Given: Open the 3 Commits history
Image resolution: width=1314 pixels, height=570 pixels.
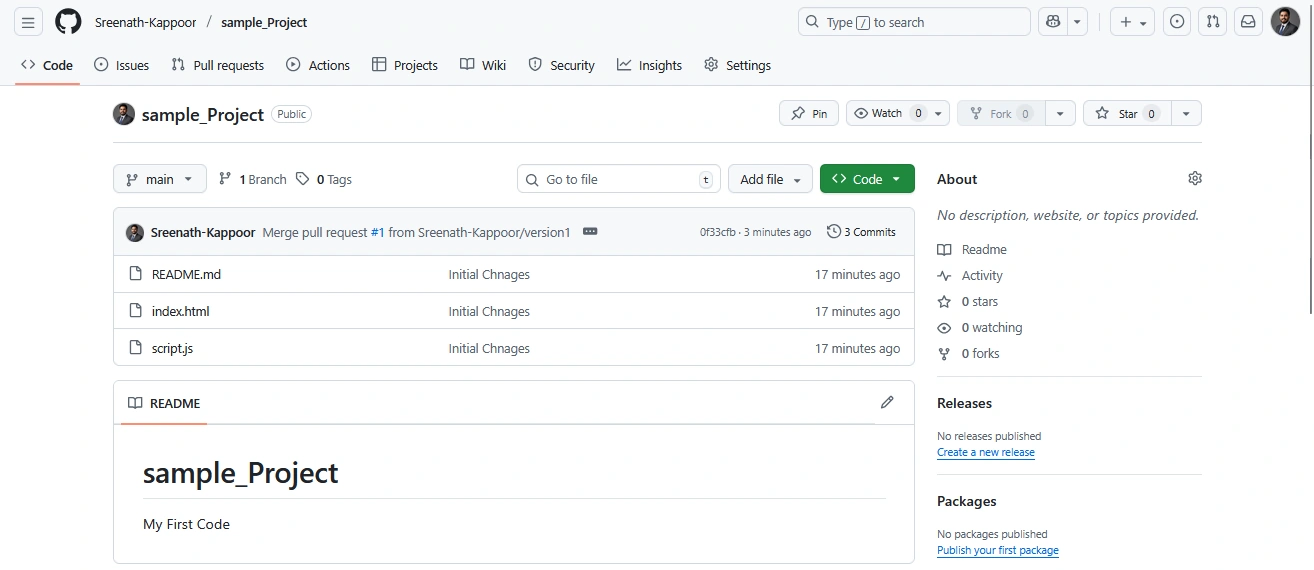Looking at the screenshot, I should (x=861, y=232).
